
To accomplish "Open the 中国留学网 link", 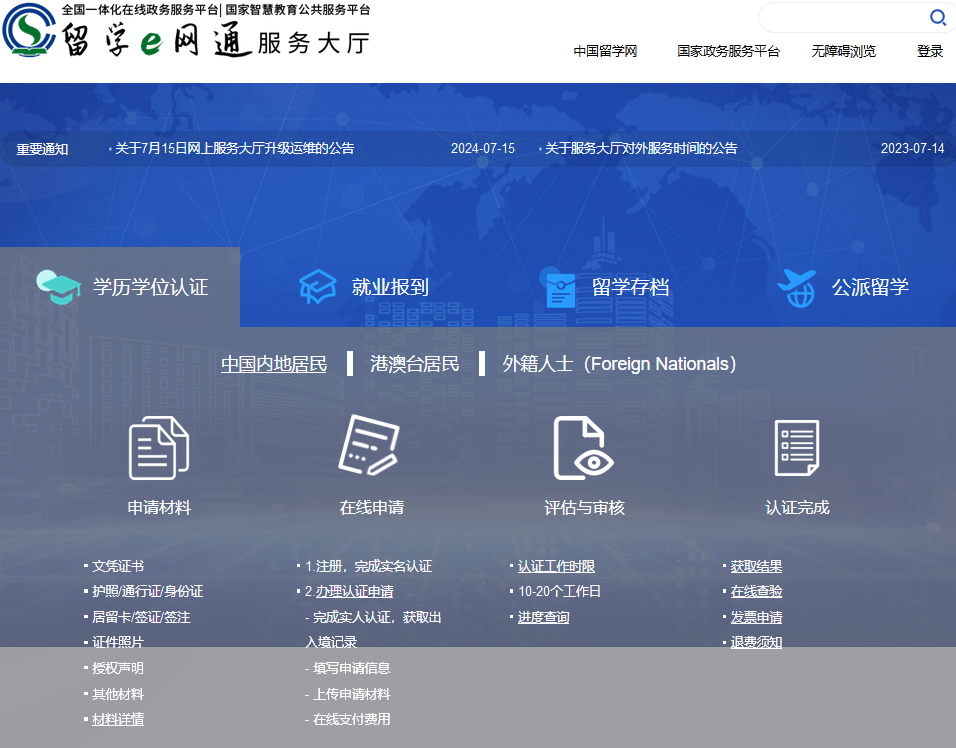I will point(605,51).
